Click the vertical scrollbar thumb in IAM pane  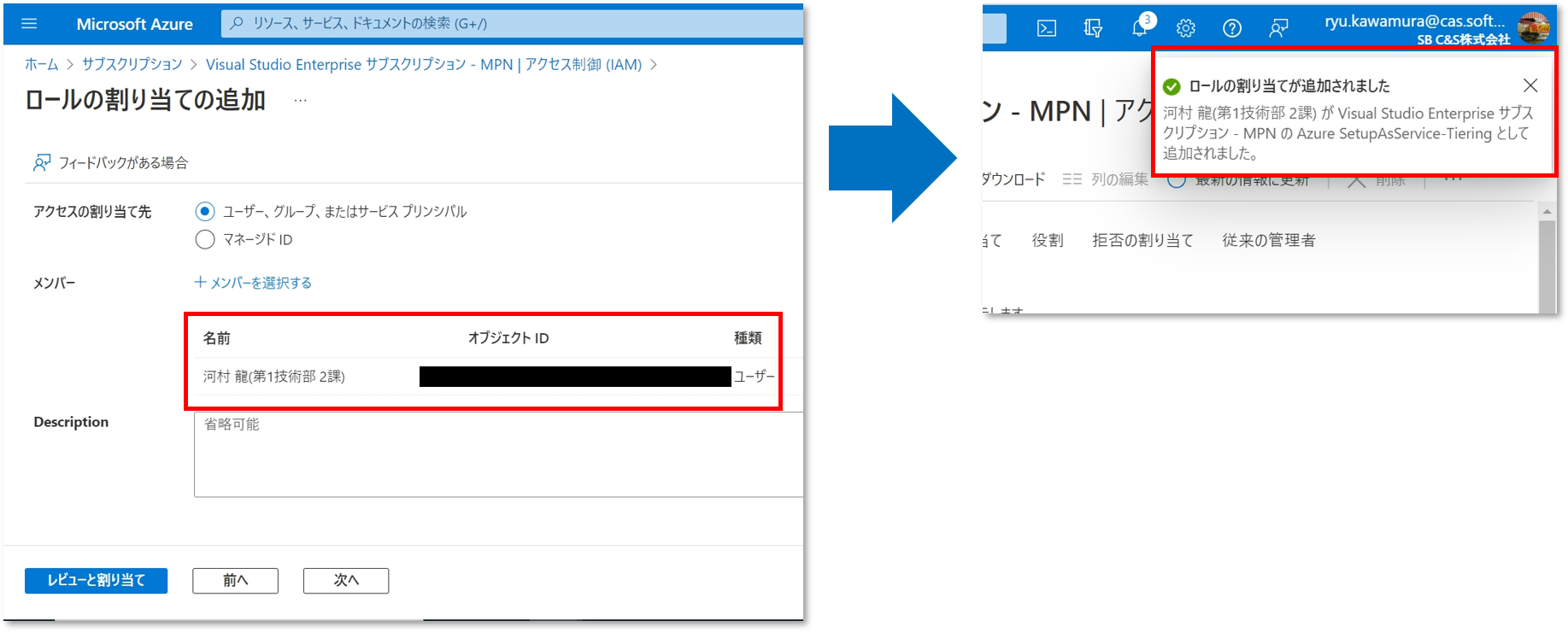click(1547, 266)
